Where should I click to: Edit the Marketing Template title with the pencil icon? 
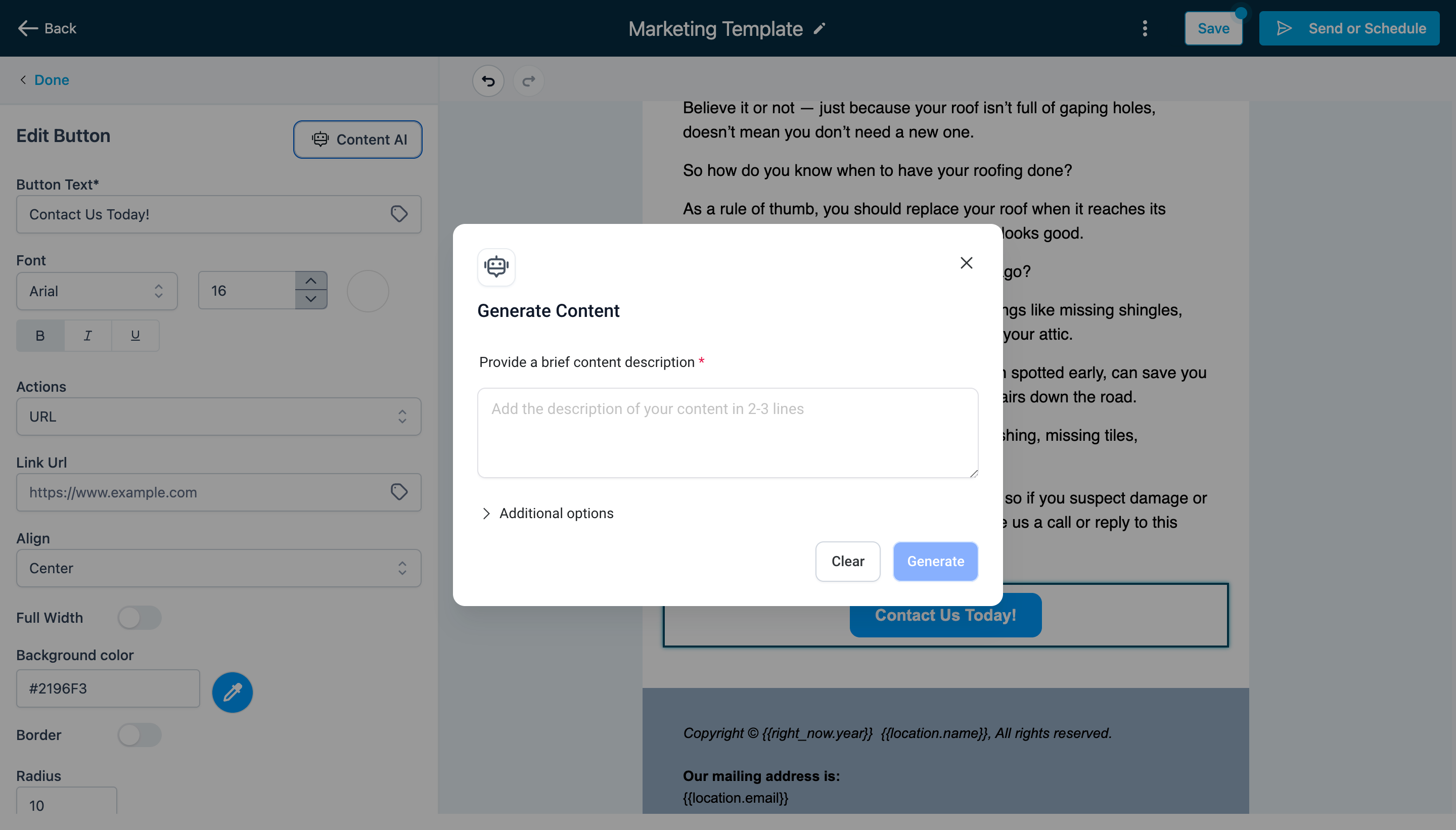[x=819, y=28]
